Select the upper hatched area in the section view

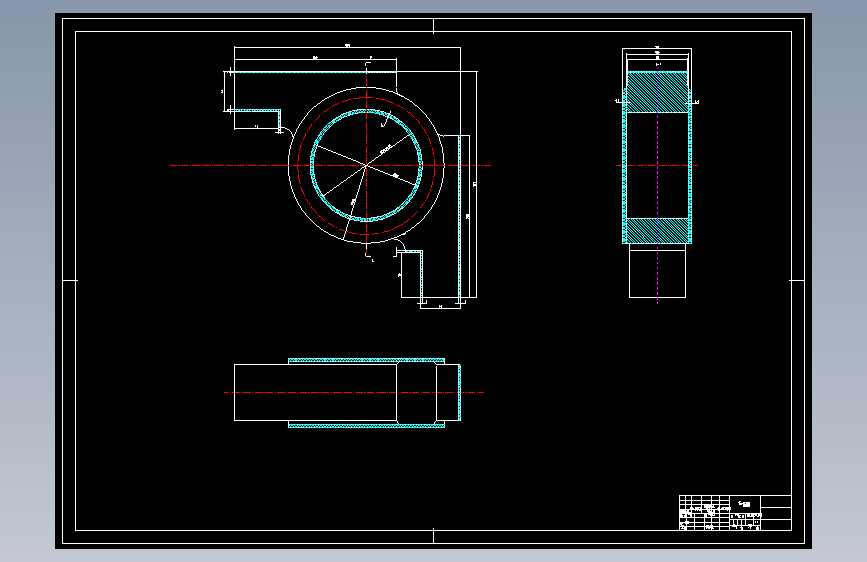[657, 92]
